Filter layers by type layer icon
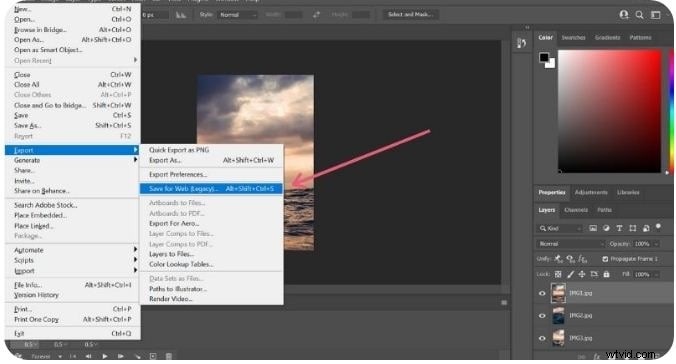 [x=619, y=228]
